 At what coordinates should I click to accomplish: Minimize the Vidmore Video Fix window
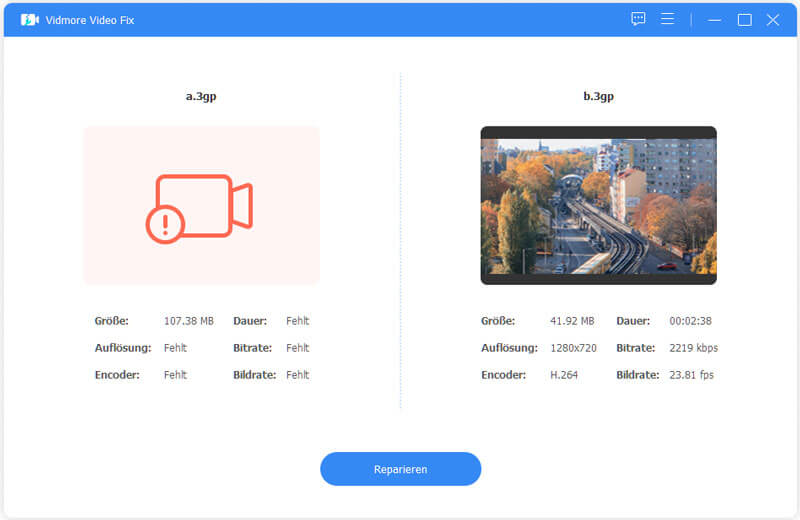coord(714,20)
